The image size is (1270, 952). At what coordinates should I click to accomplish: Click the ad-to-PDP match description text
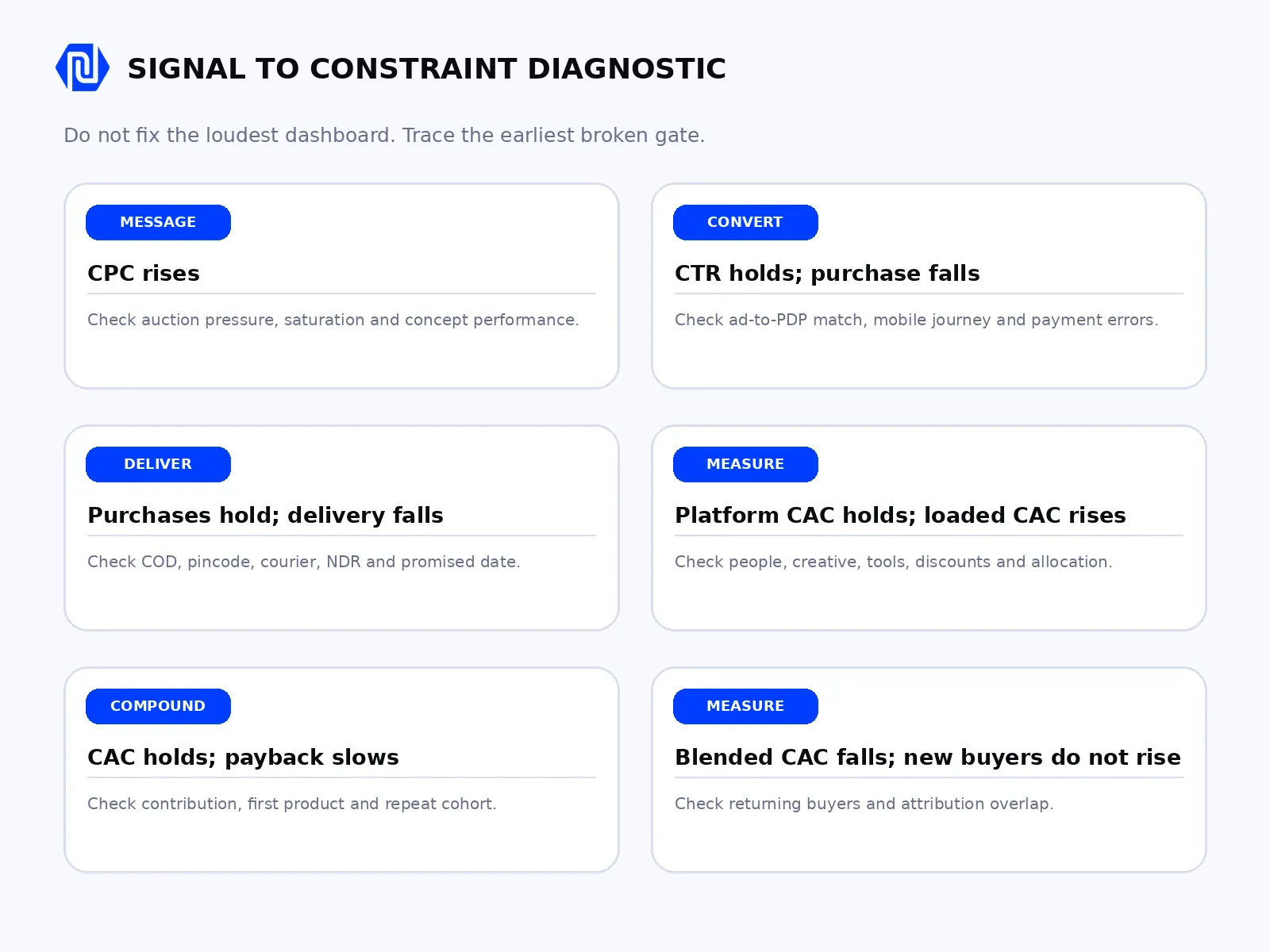(x=917, y=320)
